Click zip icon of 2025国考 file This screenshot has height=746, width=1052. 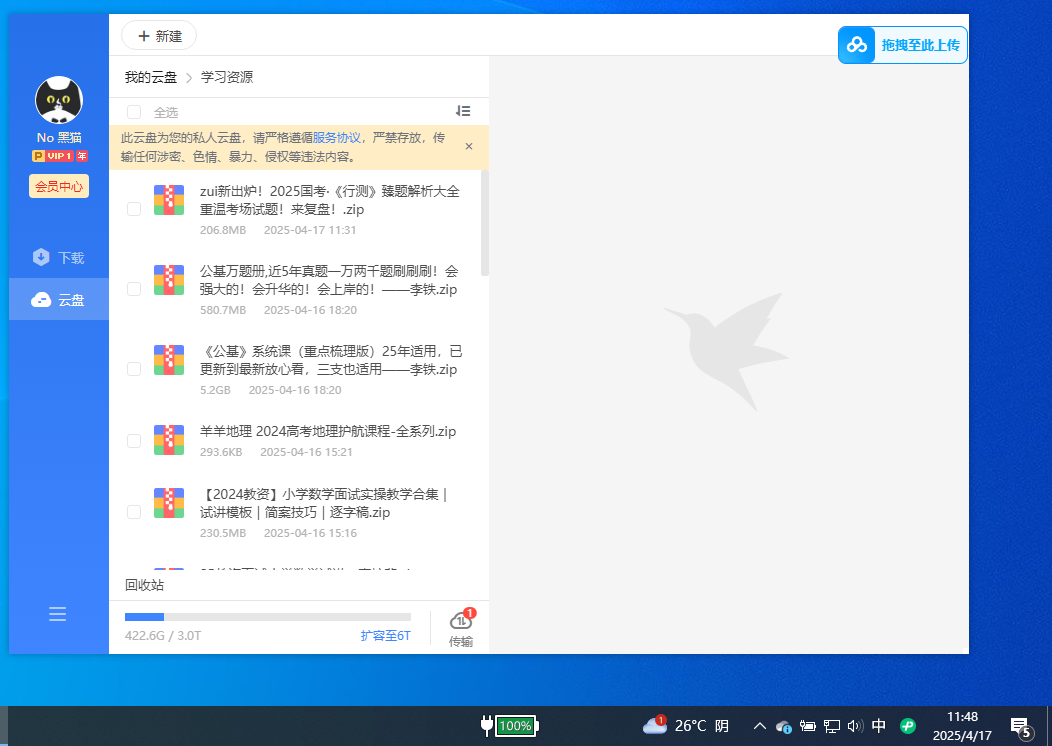click(x=169, y=200)
